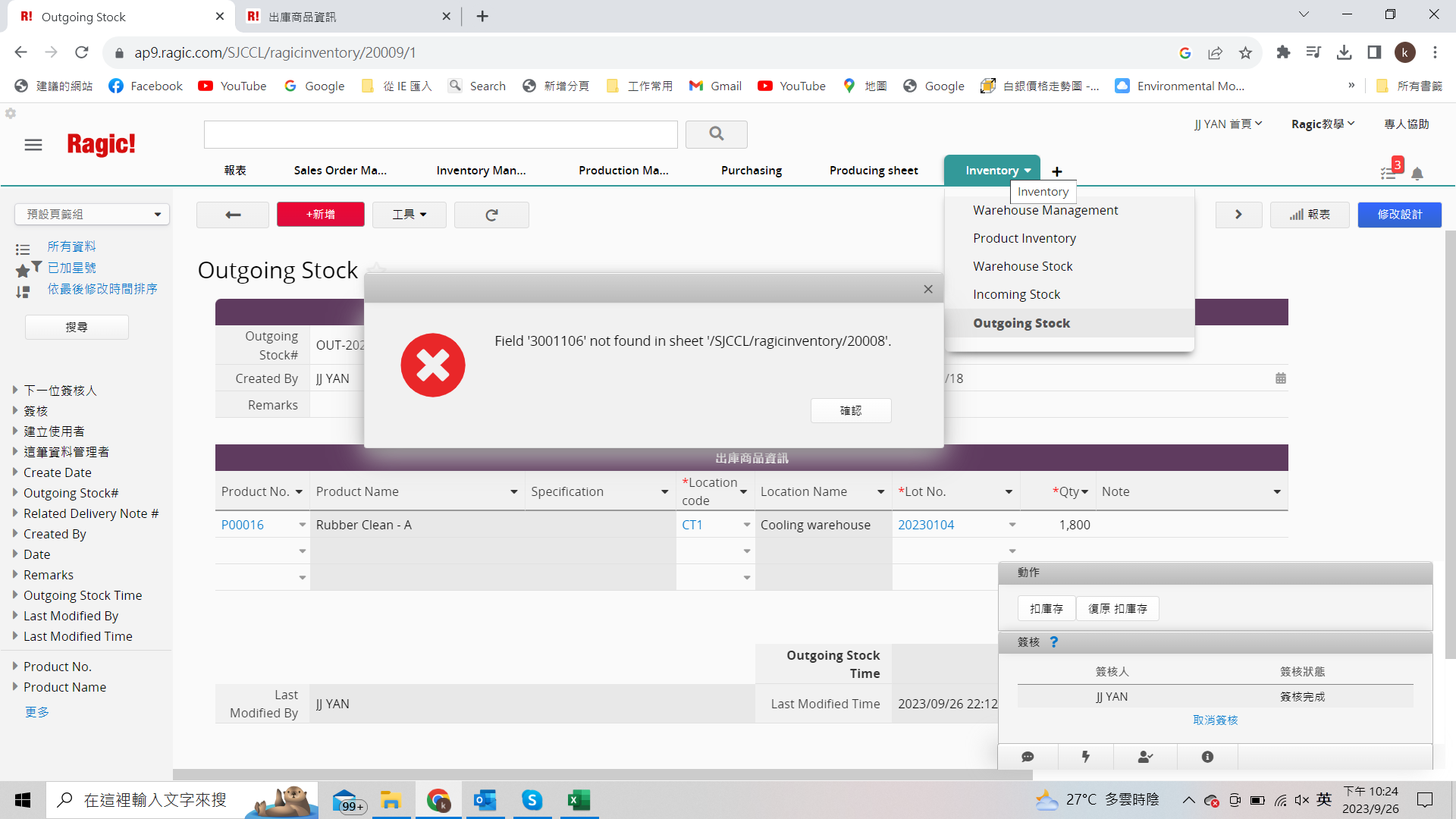Click the top search input field
Screen dimensions: 1456x819
(x=441, y=134)
